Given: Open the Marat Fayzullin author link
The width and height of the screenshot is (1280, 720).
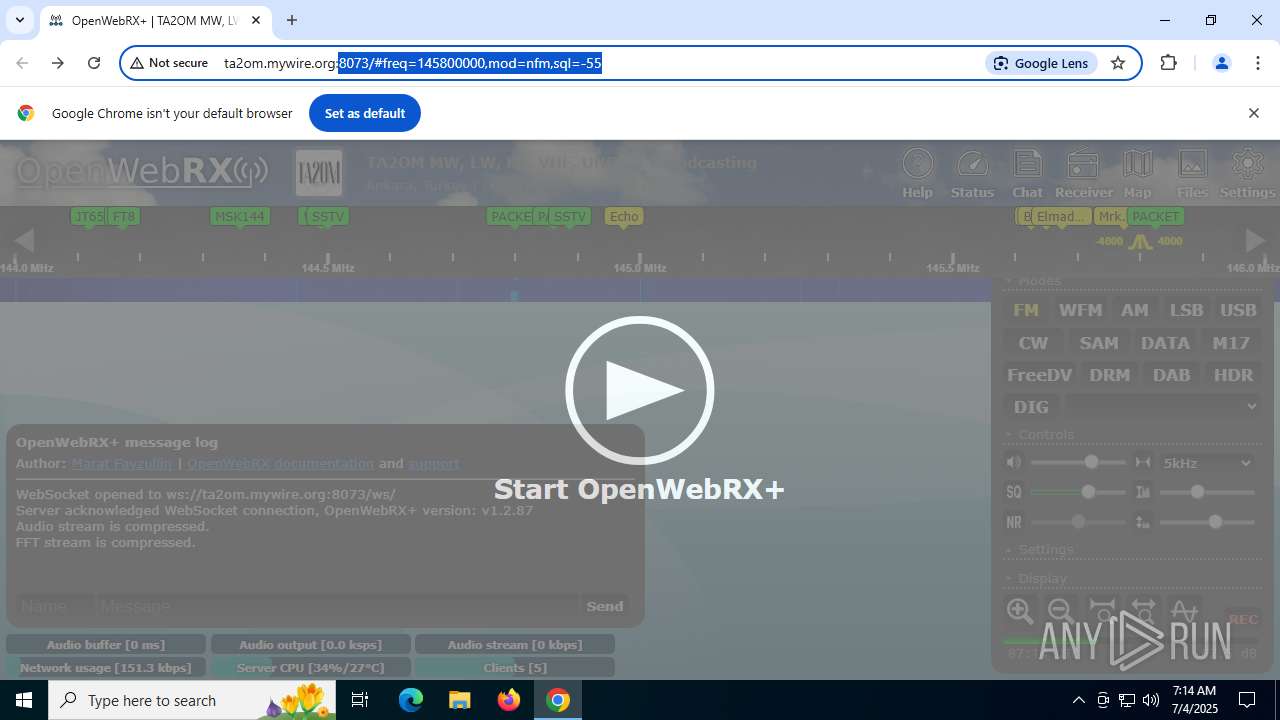Looking at the screenshot, I should pos(122,464).
